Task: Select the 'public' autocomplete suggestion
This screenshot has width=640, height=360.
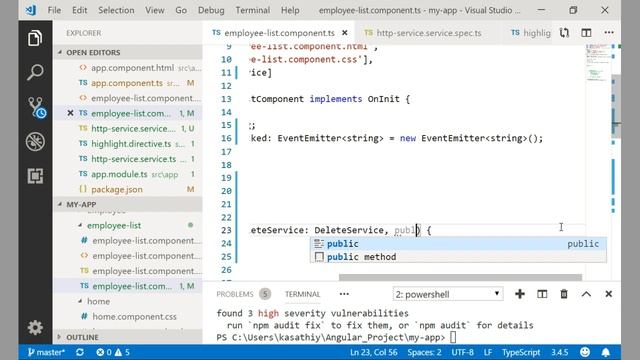Action: click(458, 244)
